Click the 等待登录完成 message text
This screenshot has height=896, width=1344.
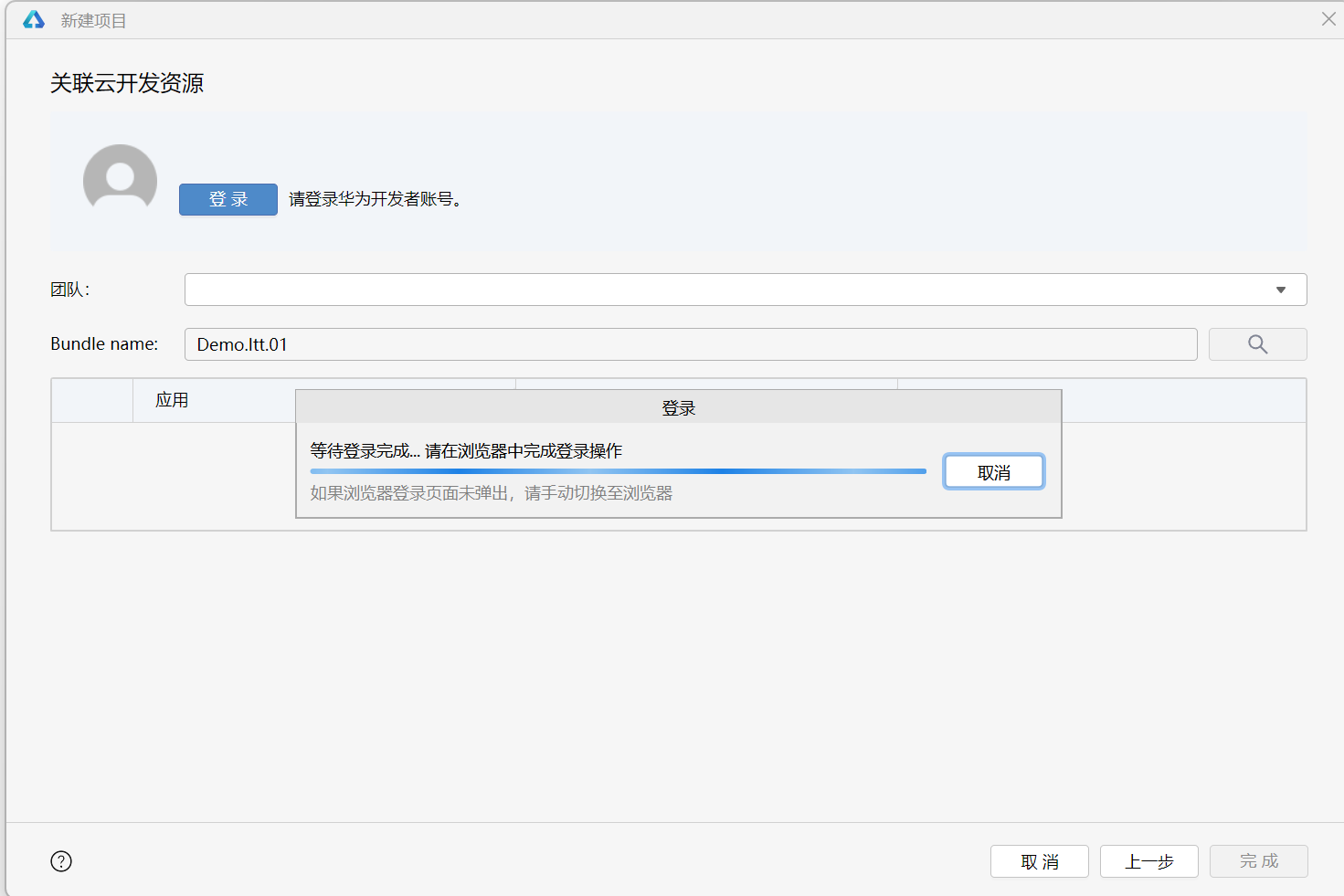click(466, 451)
